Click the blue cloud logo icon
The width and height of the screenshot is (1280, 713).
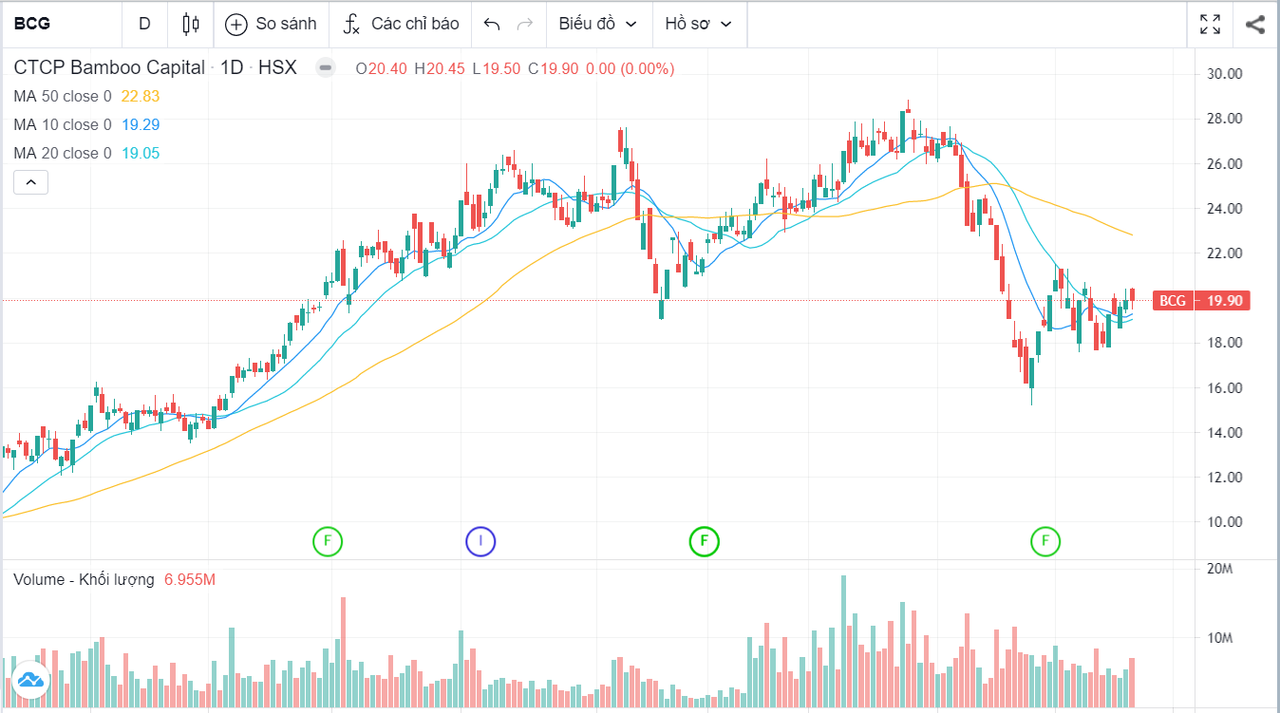pyautogui.click(x=30, y=680)
